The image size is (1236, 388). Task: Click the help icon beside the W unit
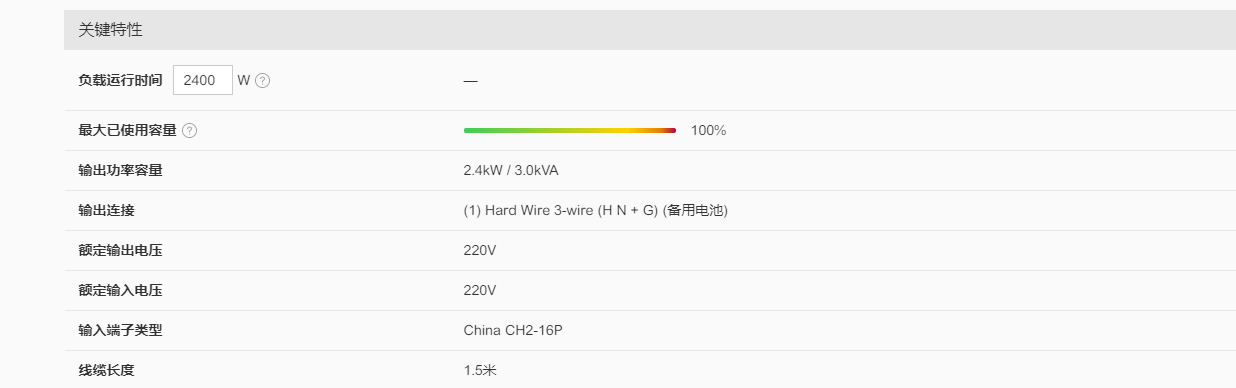coord(263,81)
